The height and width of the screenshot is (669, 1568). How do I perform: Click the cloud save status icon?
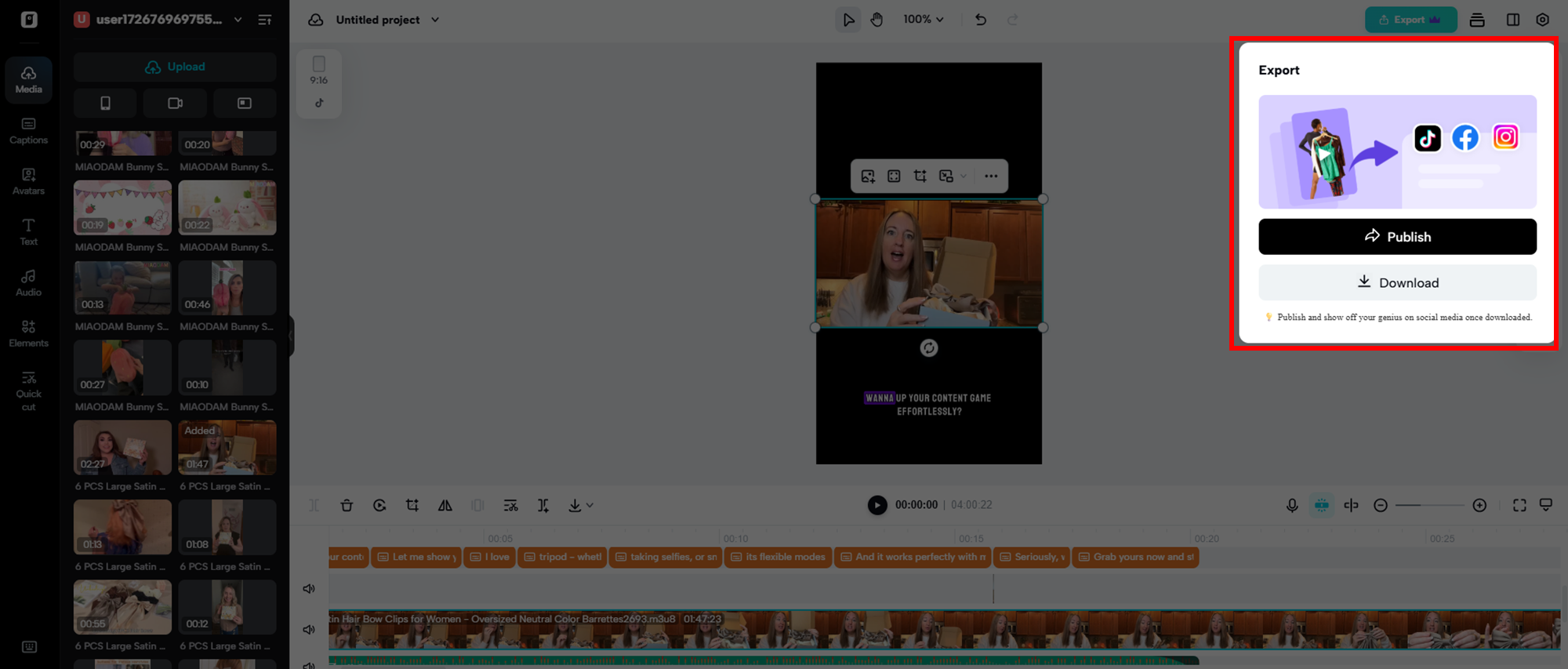(x=315, y=20)
